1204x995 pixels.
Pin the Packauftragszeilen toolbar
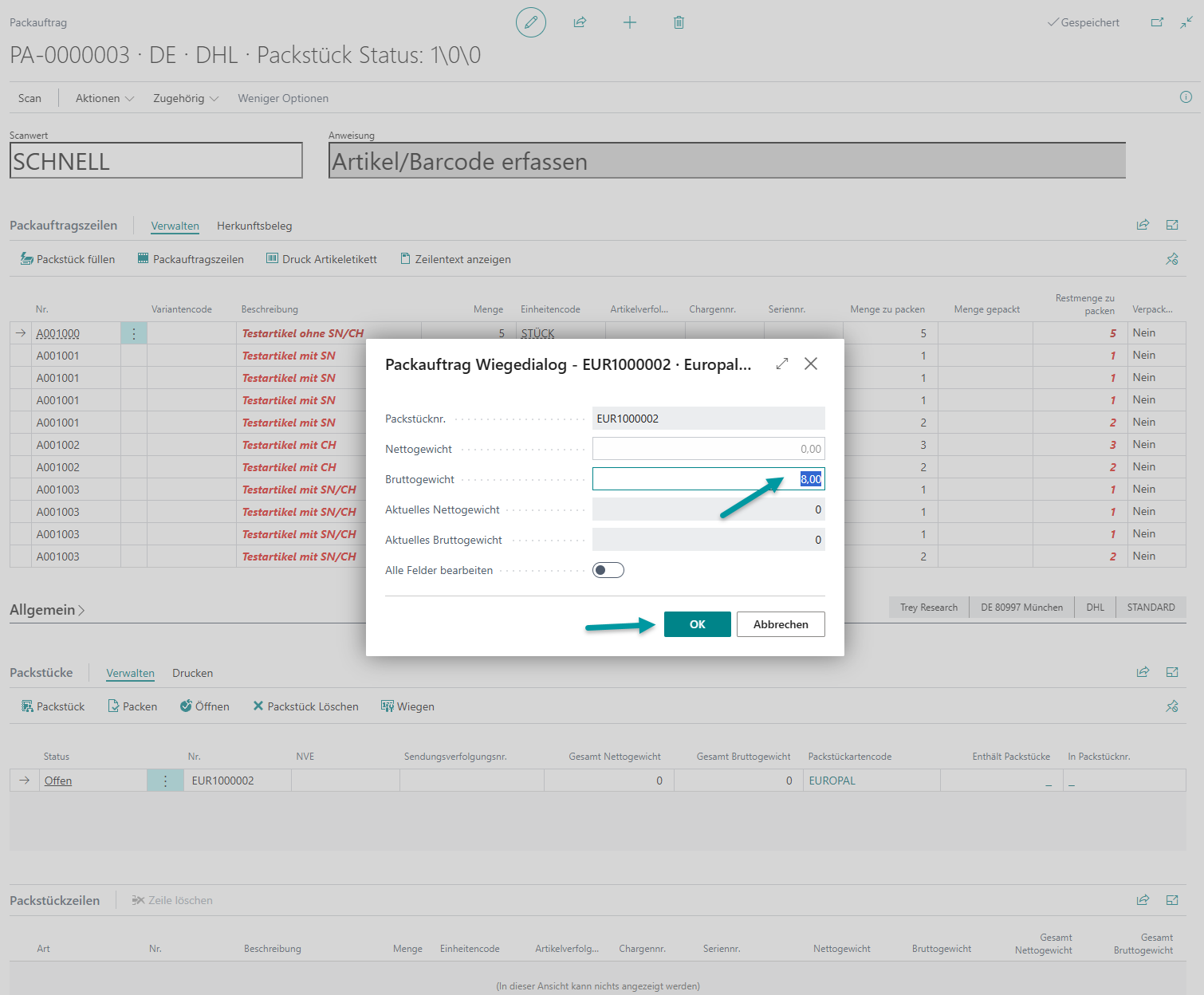(x=1171, y=259)
